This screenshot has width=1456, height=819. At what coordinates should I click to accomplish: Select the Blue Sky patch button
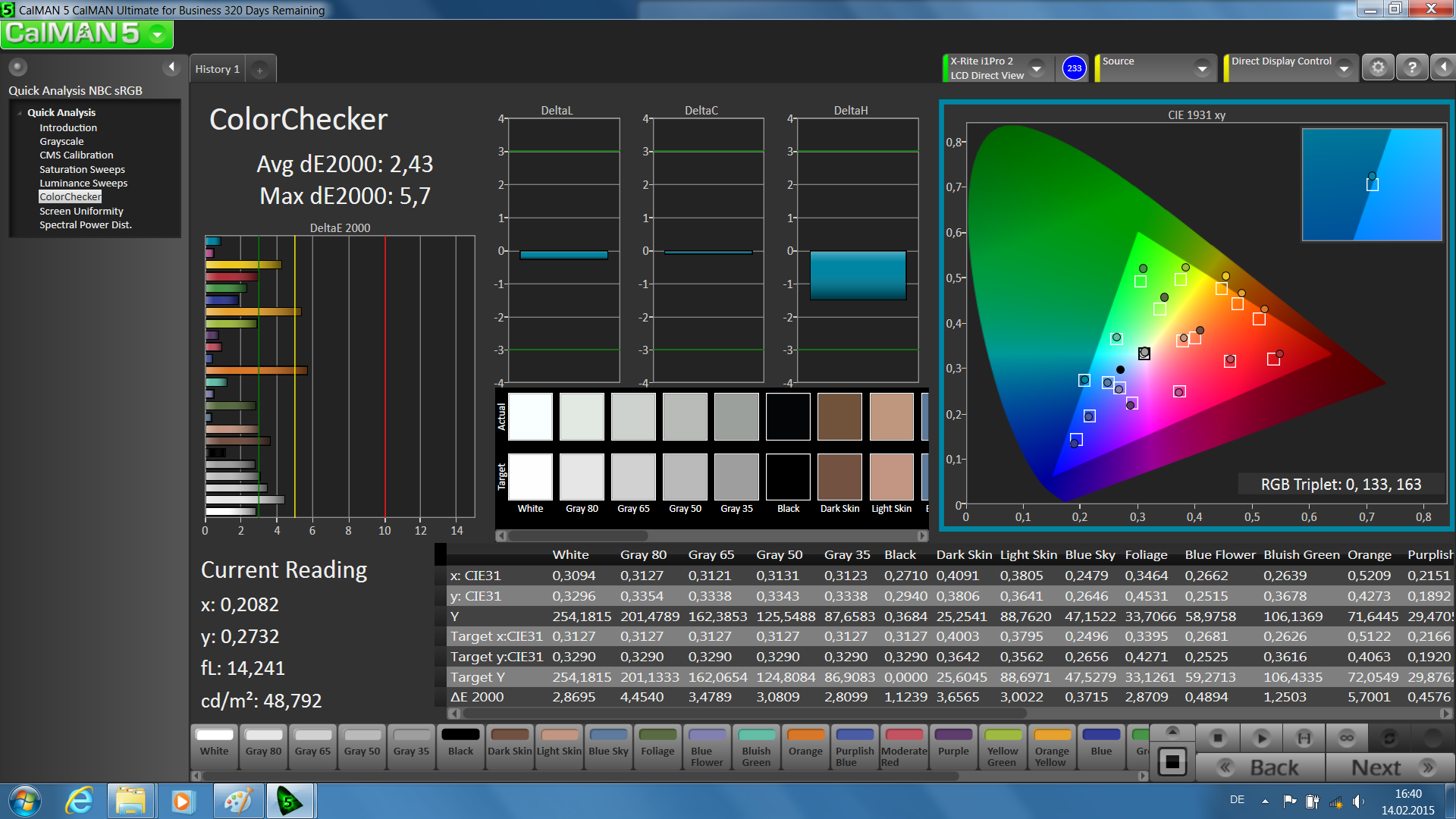click(608, 747)
